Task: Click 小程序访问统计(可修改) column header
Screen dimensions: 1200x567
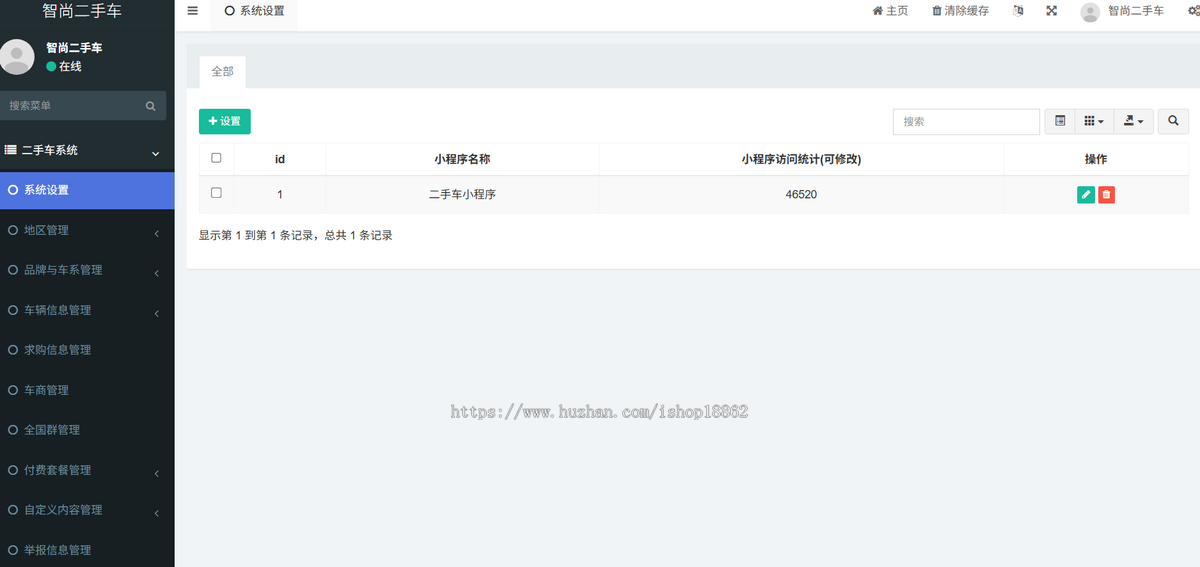Action: (801, 159)
